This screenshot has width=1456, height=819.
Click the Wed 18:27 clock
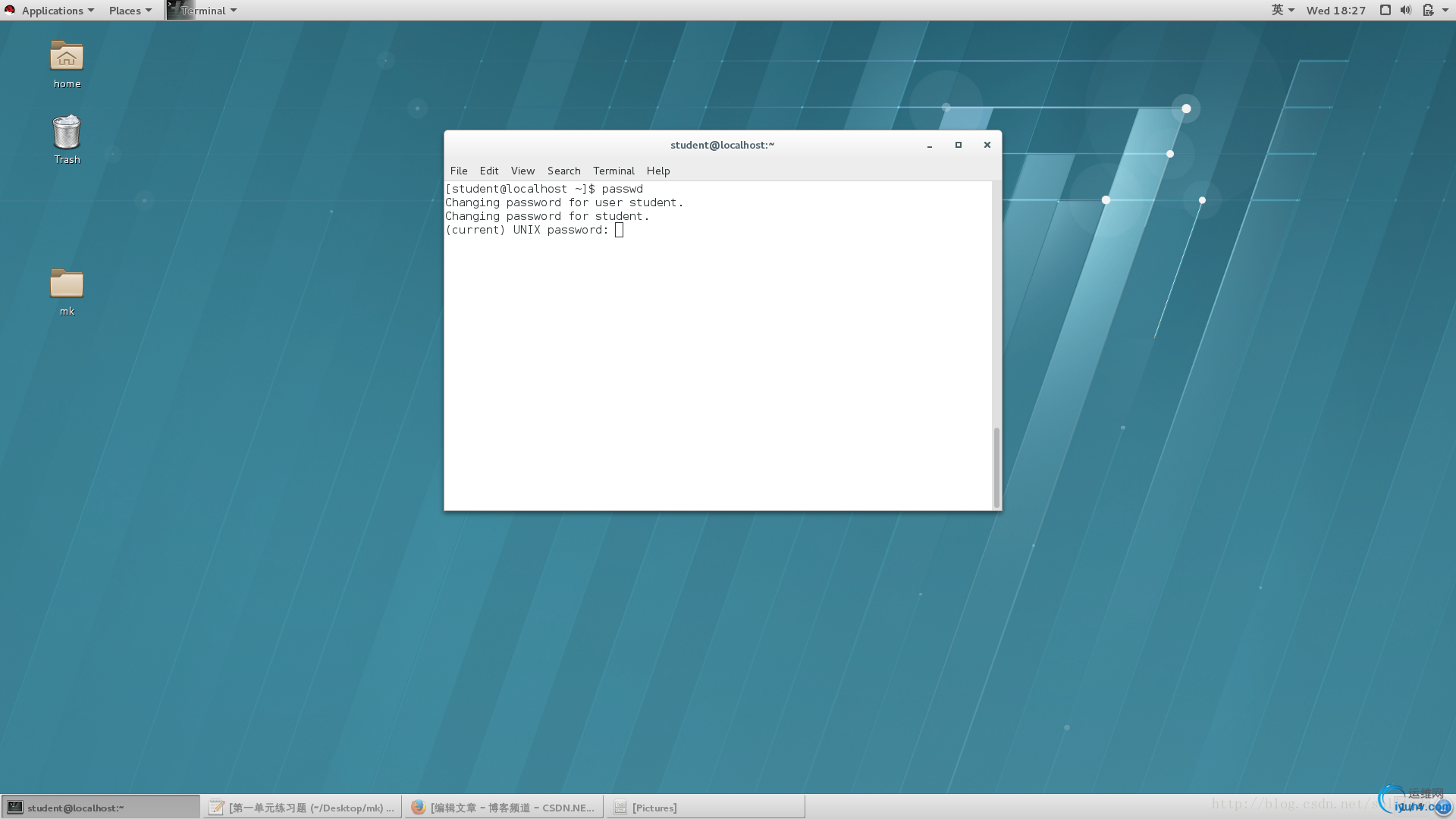pos(1335,10)
